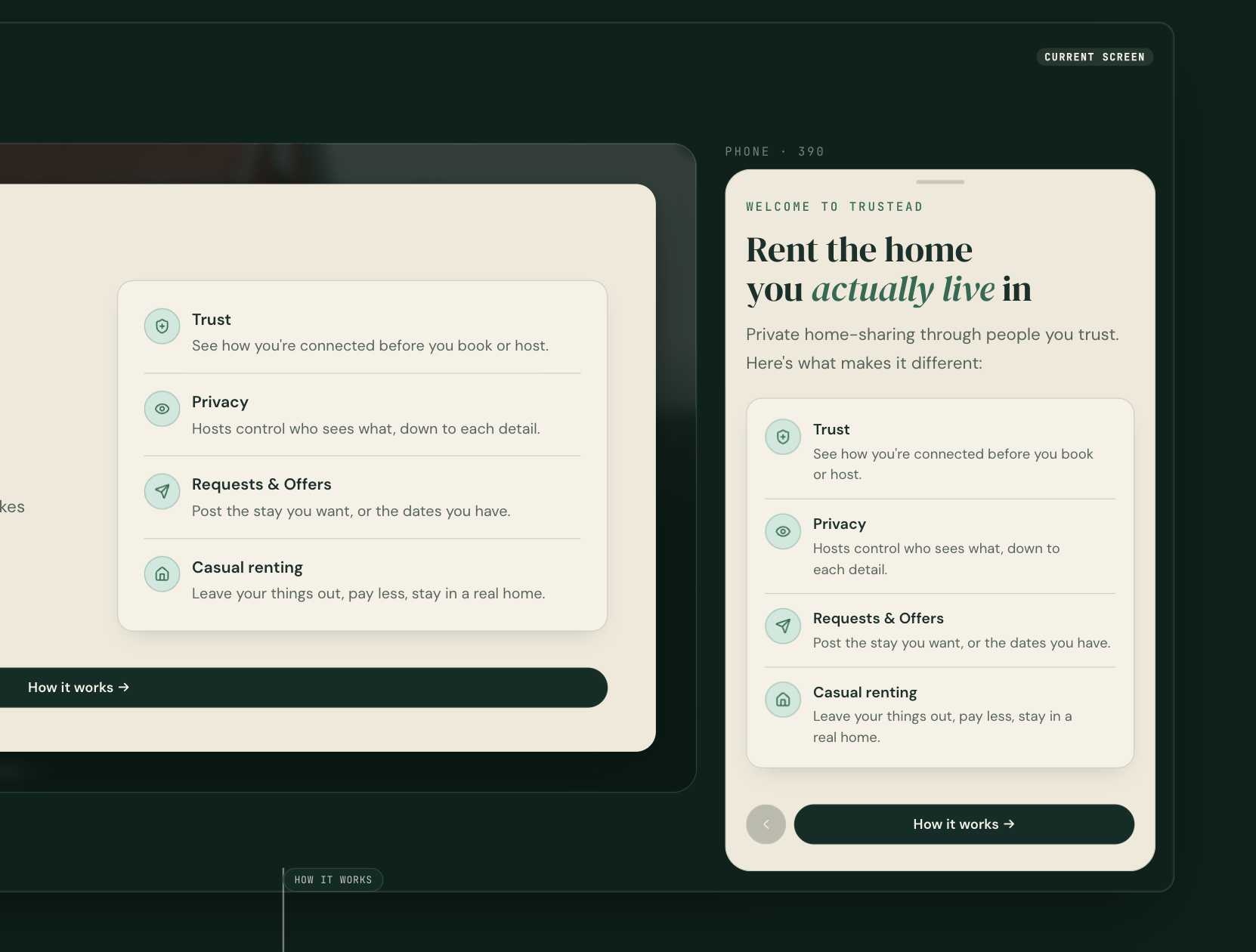Click the Casual renting home icon in desktop card
This screenshot has height=952, width=1256.
tap(162, 574)
